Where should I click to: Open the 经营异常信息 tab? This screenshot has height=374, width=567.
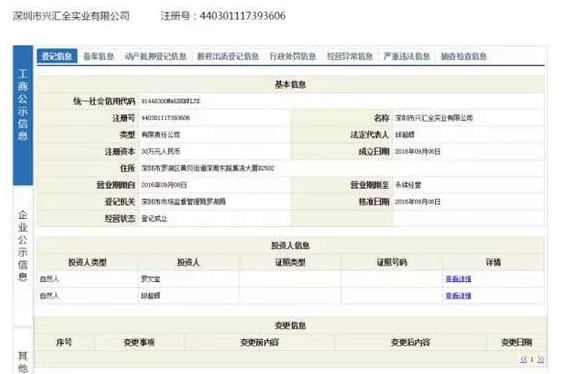tap(350, 56)
